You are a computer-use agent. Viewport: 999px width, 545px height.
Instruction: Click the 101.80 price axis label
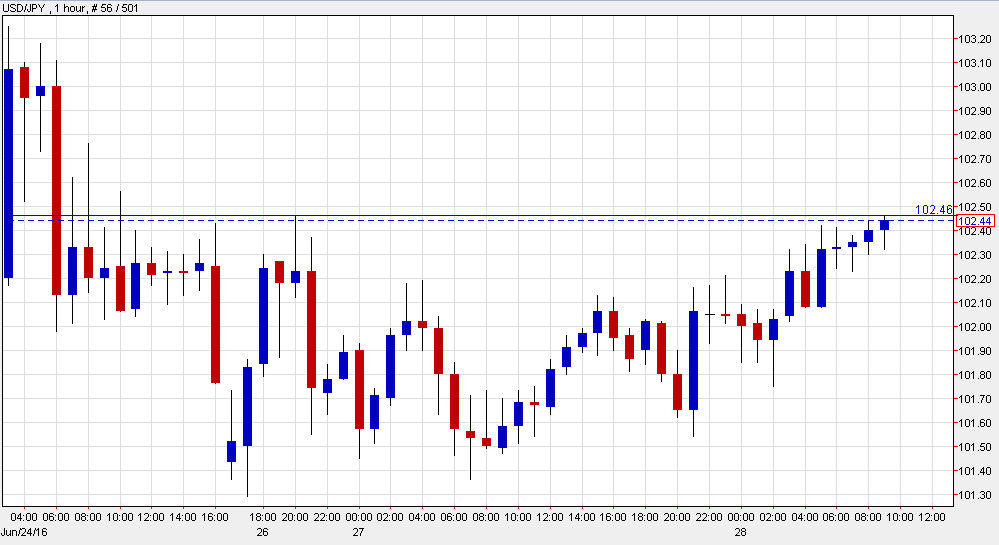pos(975,375)
